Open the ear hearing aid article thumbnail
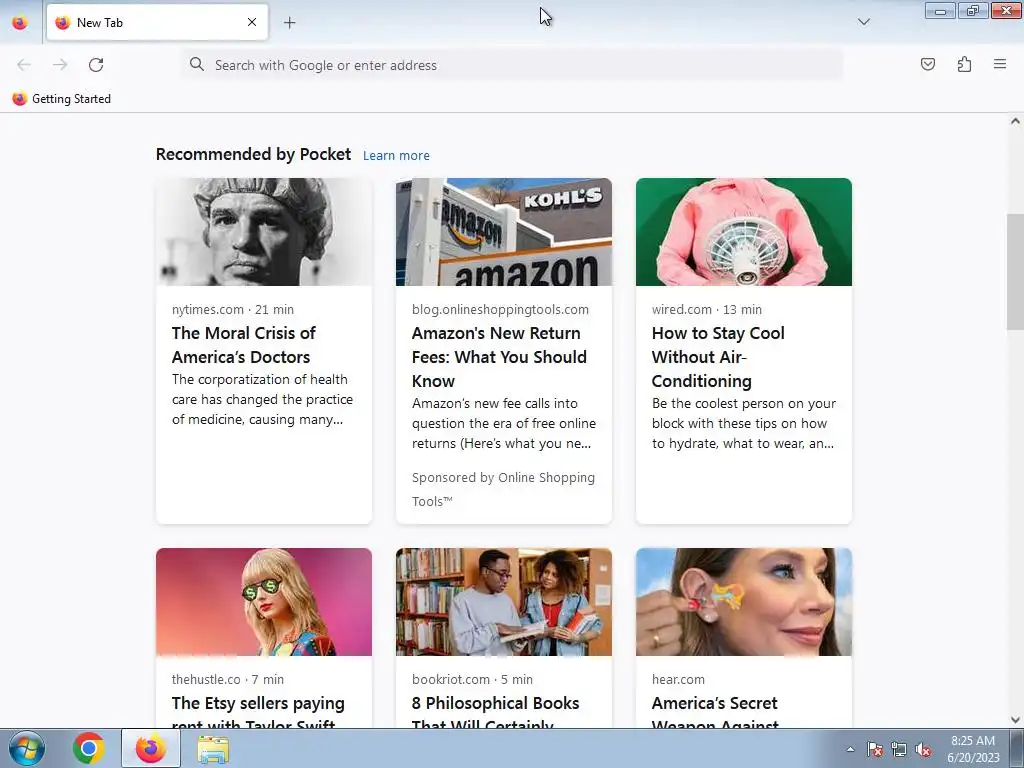Viewport: 1024px width, 768px height. point(744,601)
